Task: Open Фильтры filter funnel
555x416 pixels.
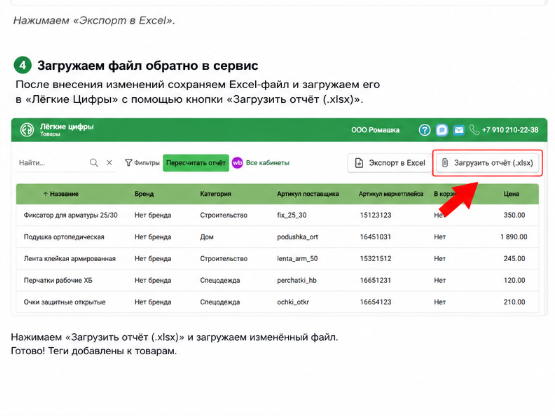Action: (x=142, y=163)
